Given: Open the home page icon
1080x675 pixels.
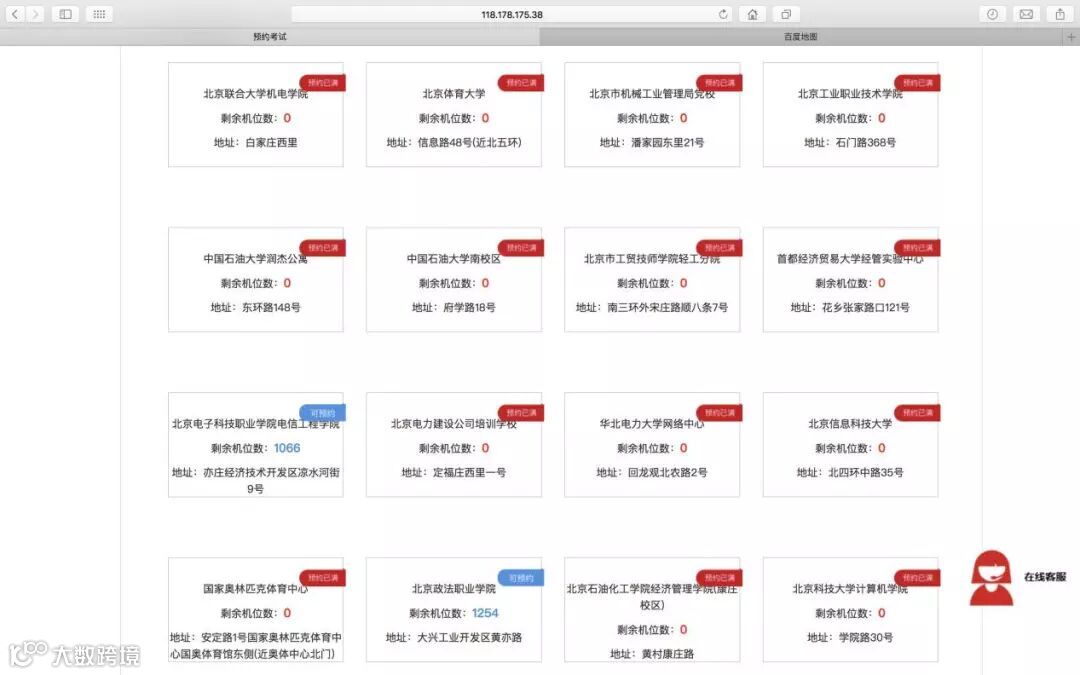Looking at the screenshot, I should pos(752,14).
